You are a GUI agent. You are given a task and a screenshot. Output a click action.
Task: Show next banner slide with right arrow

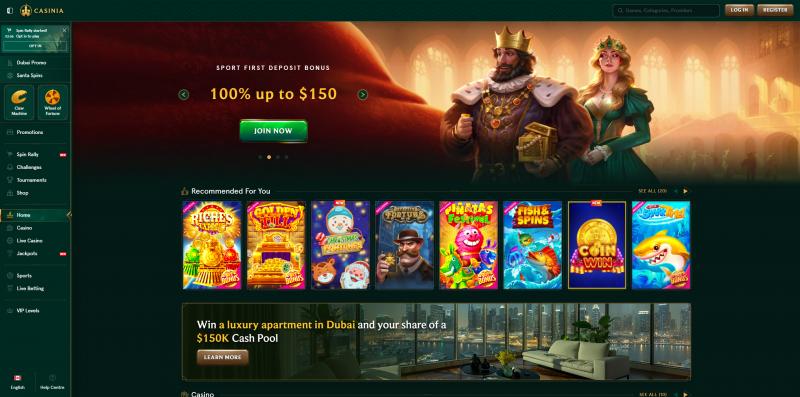click(363, 94)
